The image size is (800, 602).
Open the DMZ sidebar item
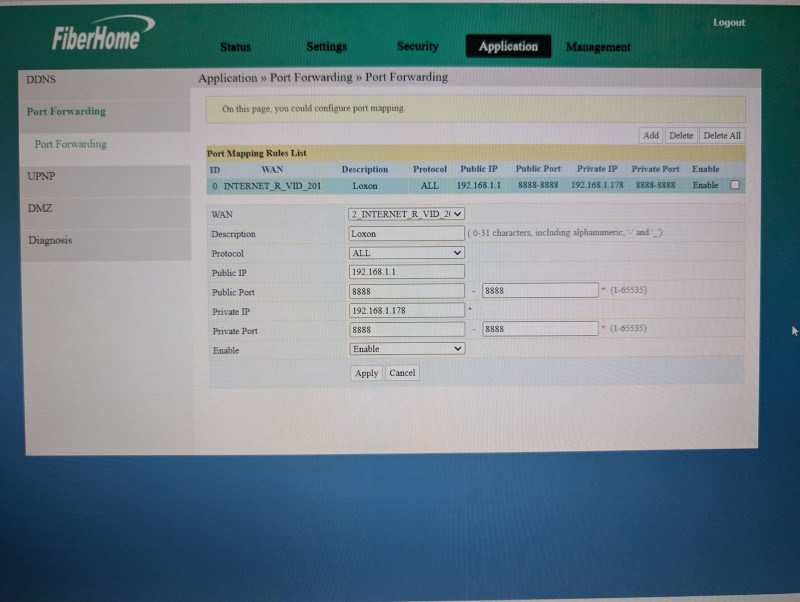point(40,208)
